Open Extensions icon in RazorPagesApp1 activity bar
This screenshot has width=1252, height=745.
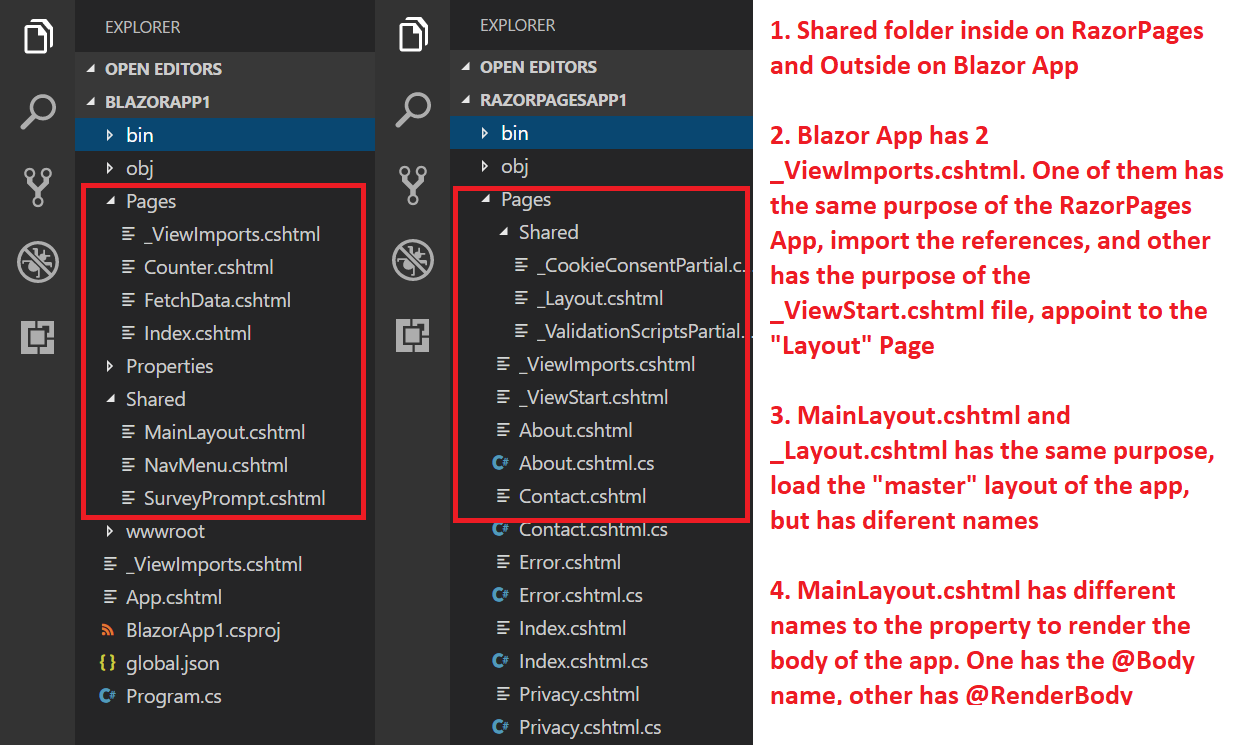pos(413,335)
